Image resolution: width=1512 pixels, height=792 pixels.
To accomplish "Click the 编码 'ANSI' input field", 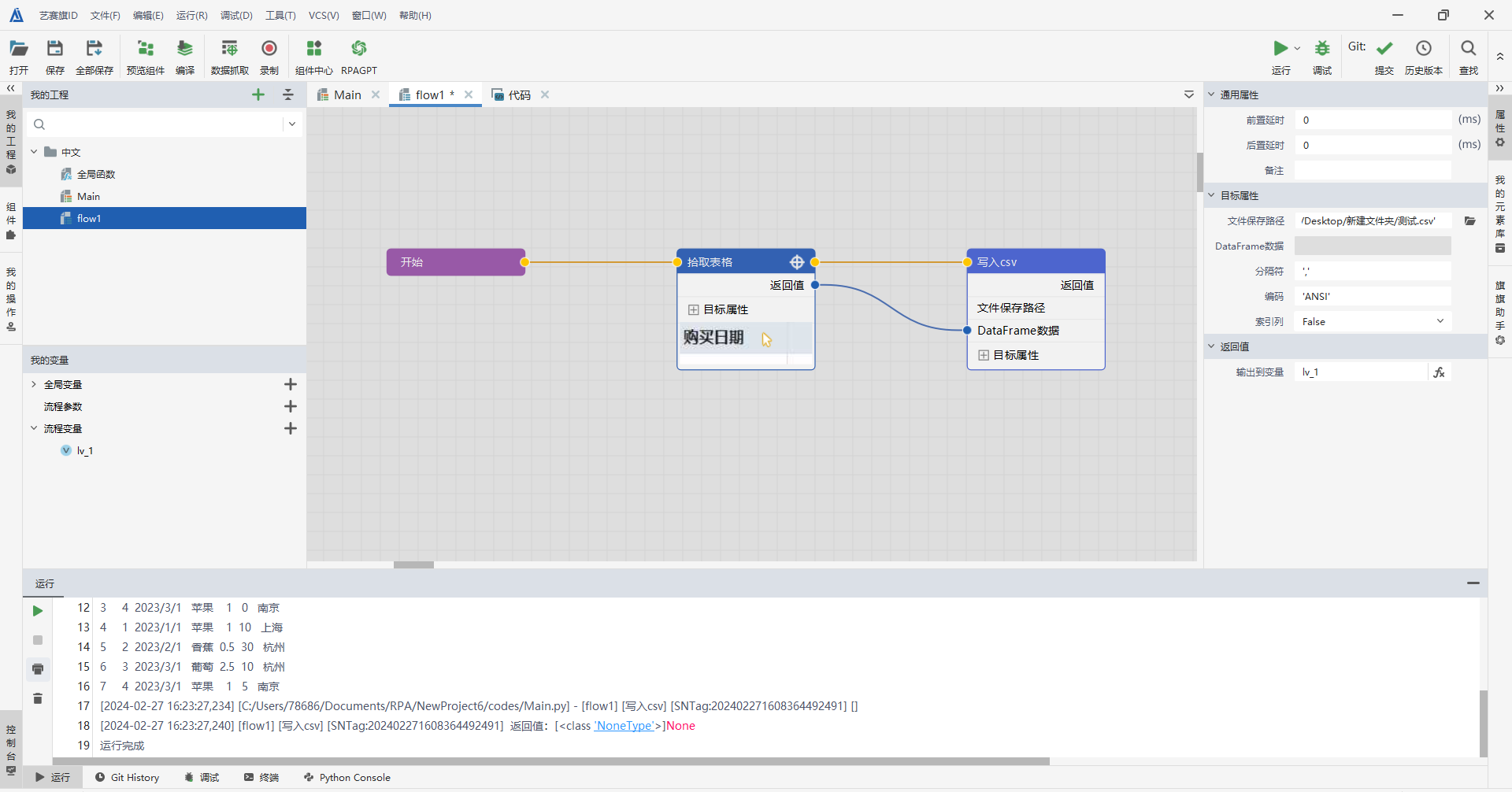I will 1373,296.
